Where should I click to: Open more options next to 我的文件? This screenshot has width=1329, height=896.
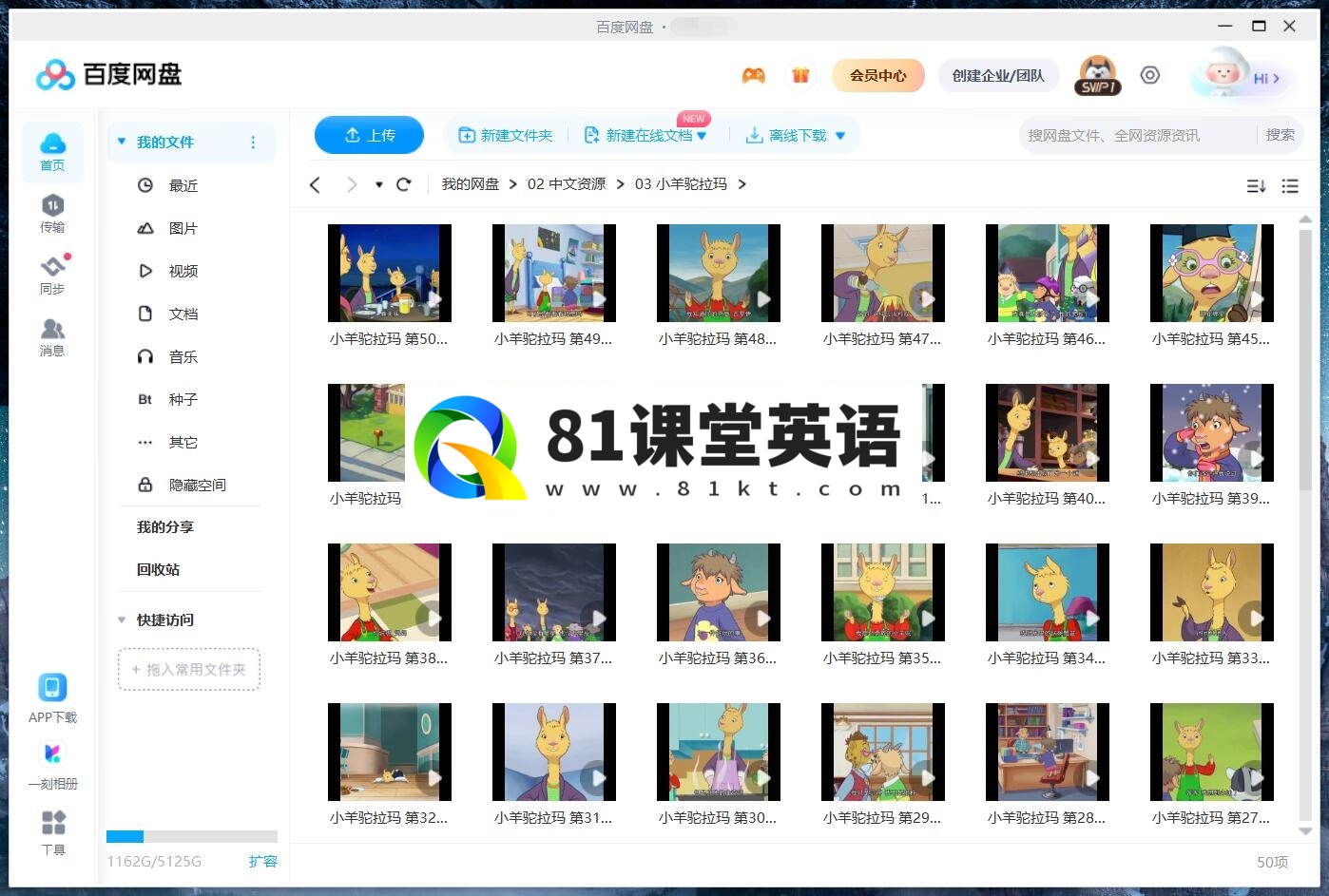point(253,143)
